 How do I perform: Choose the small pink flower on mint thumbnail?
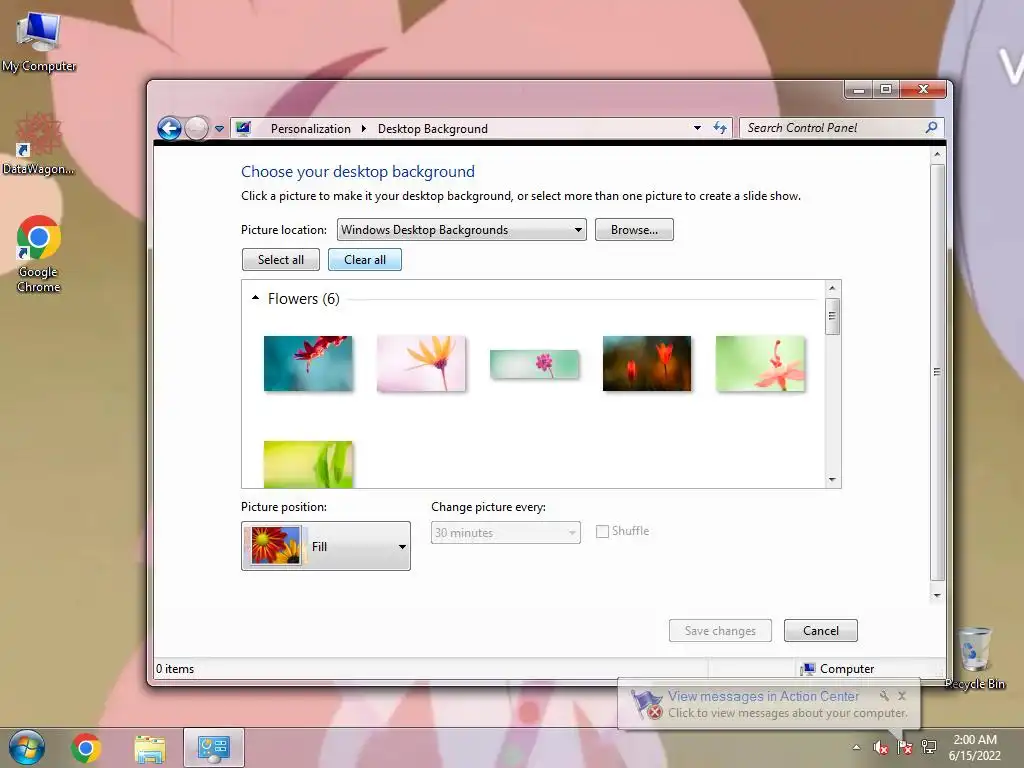click(534, 364)
